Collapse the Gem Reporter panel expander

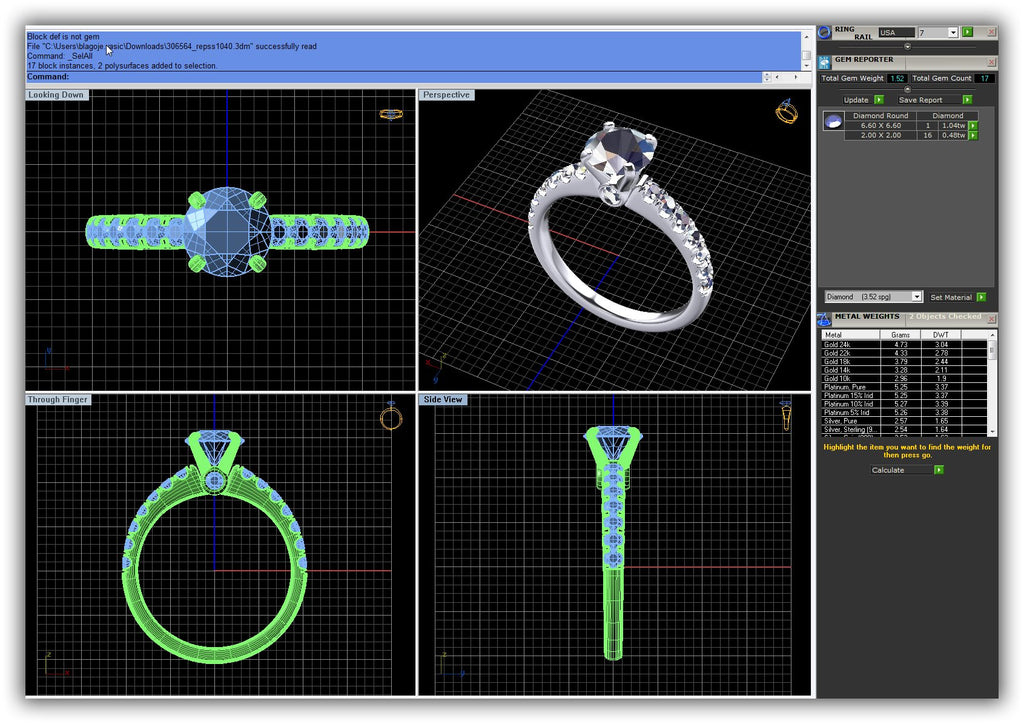907,89
